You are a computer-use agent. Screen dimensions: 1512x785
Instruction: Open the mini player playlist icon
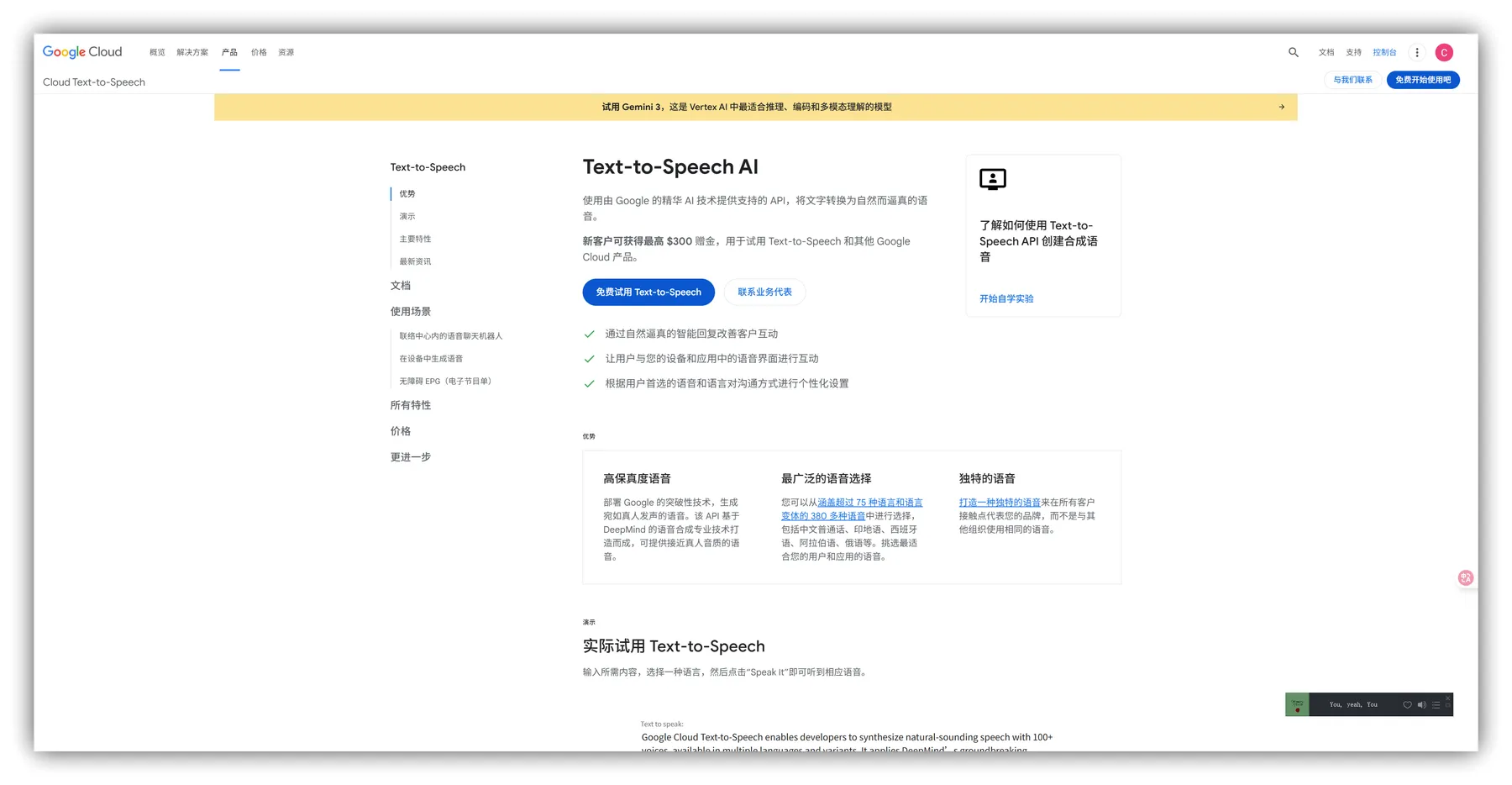click(x=1436, y=705)
